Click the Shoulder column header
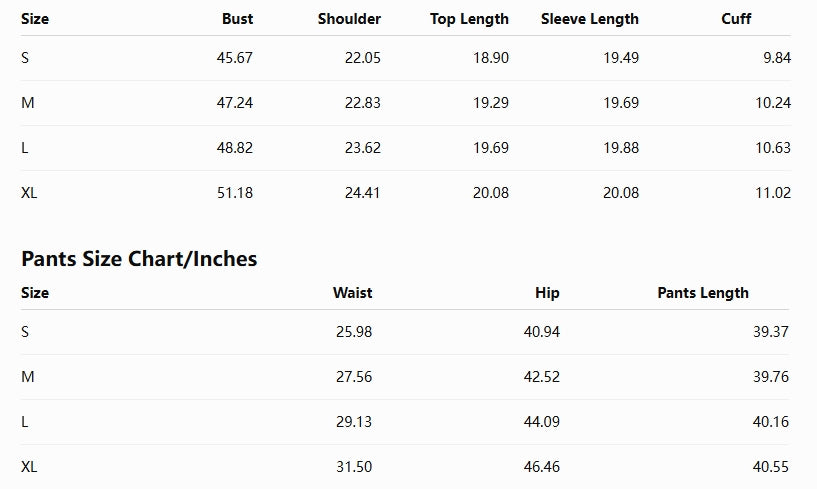This screenshot has height=489, width=817. tap(349, 19)
